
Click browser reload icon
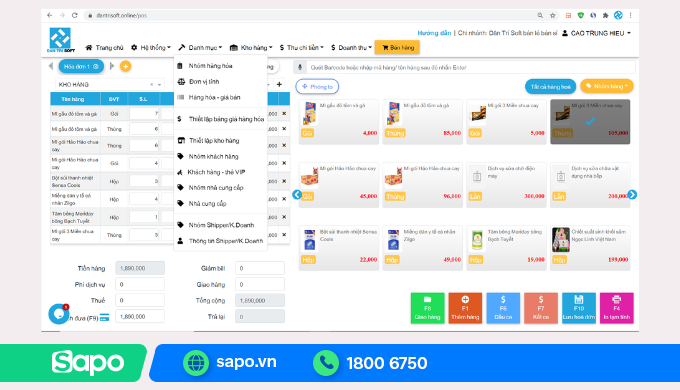coord(75,15)
